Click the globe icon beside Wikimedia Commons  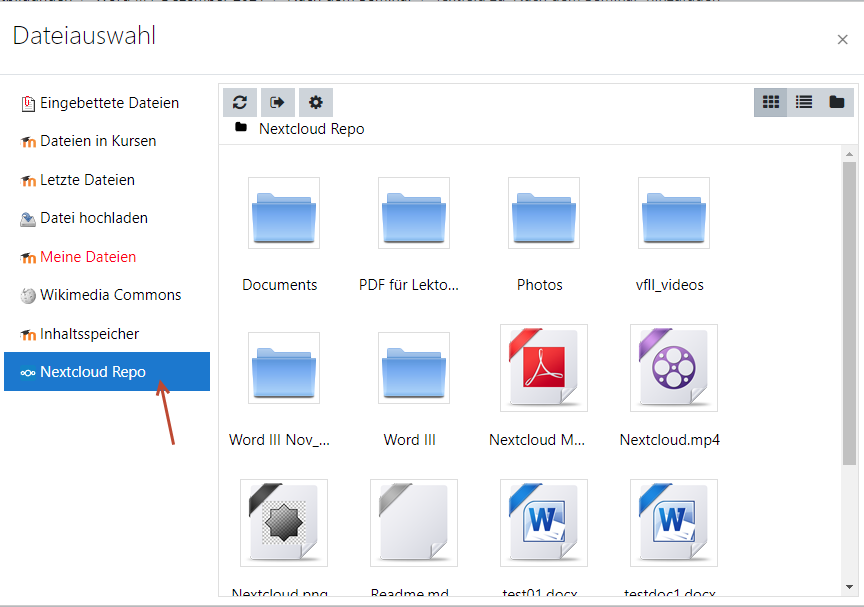(30, 295)
